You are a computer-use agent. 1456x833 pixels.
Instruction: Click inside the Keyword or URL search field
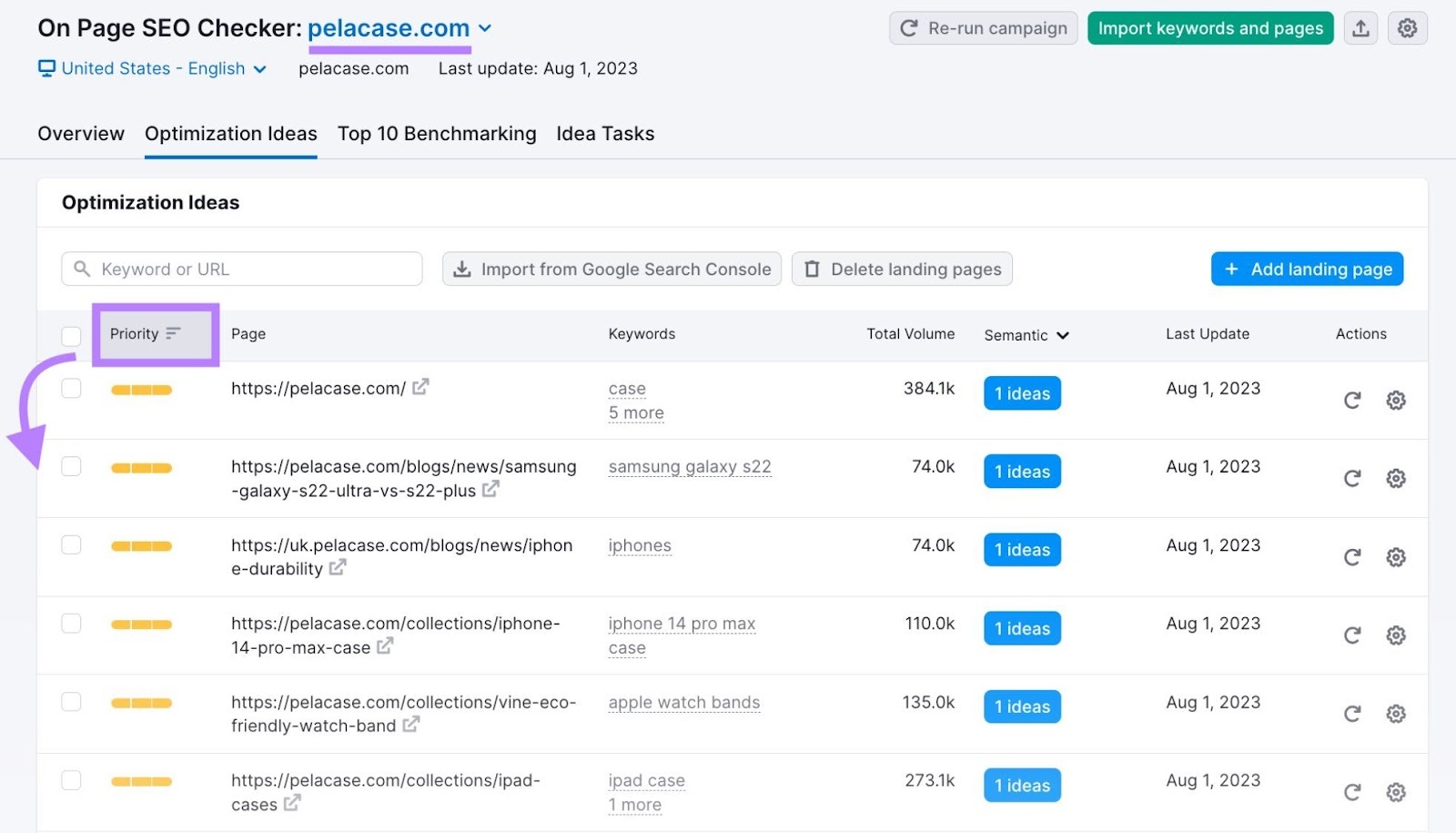(x=241, y=269)
